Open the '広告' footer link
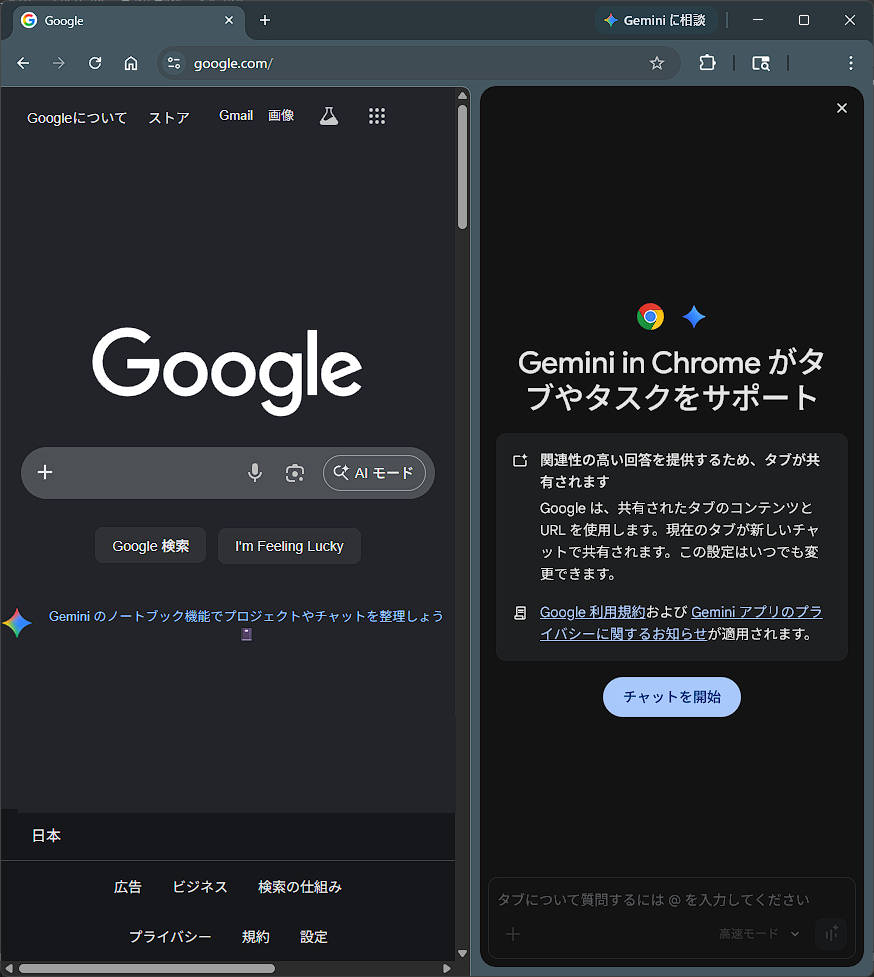Viewport: 874px width, 977px height. tap(128, 887)
